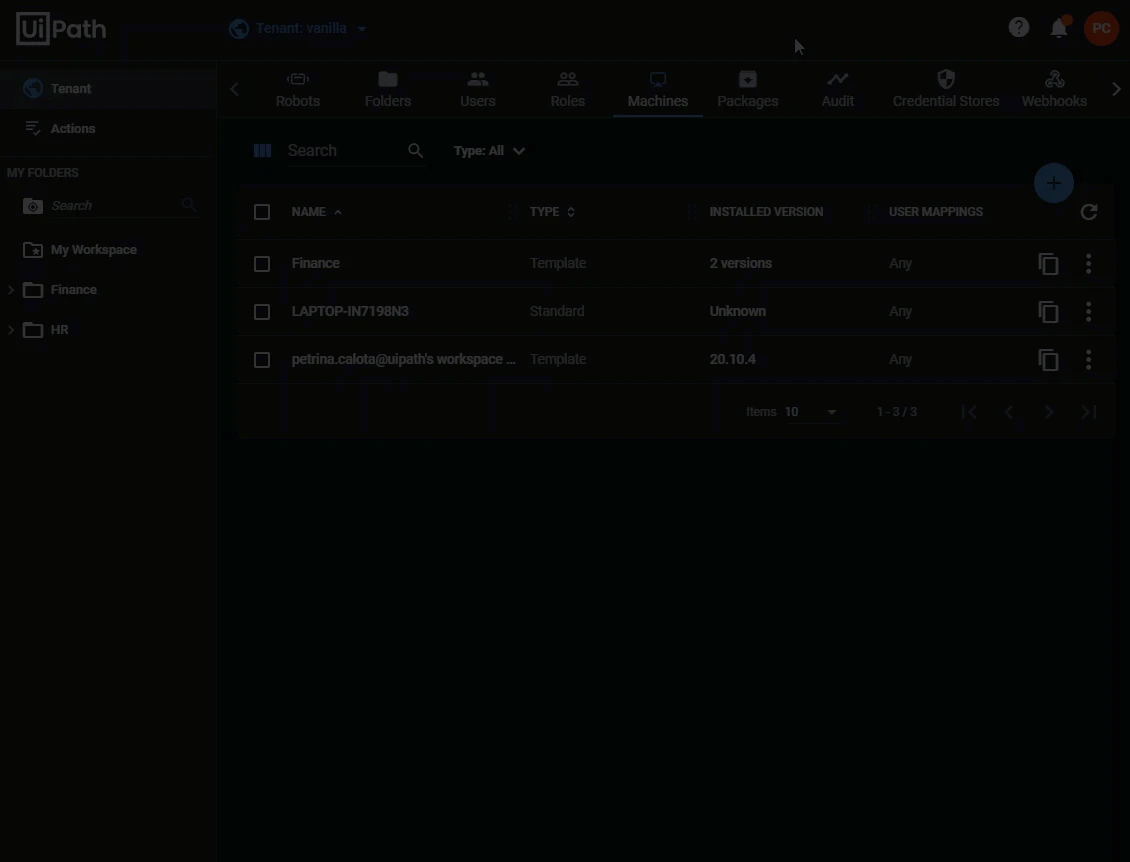Switch to the Audit tab
1130x862 pixels.
(x=837, y=89)
